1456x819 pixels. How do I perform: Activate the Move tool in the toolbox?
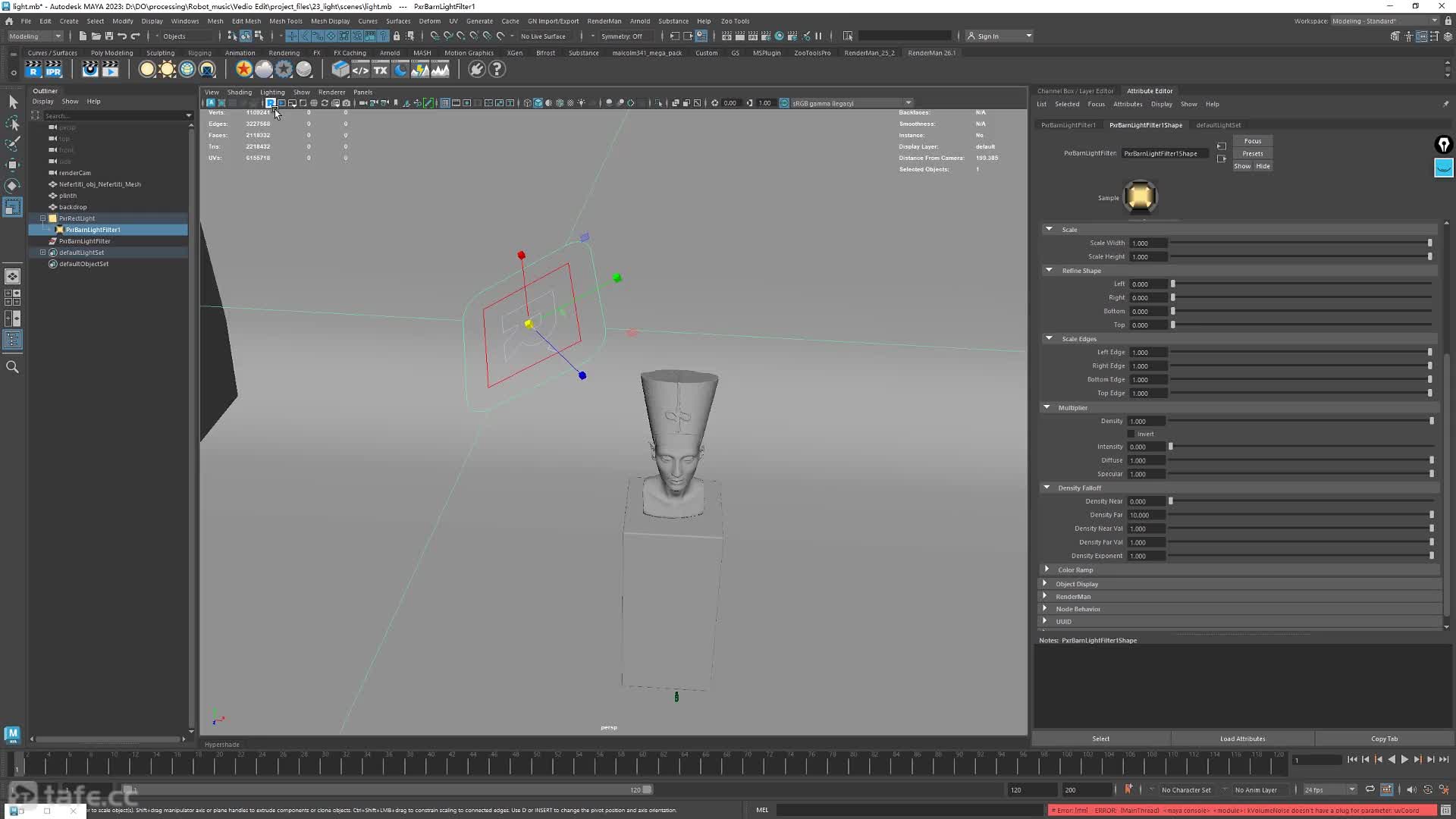pos(13,165)
